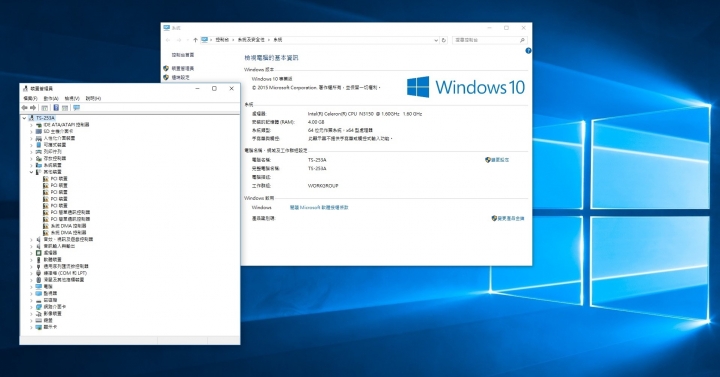Click the action pane toolbar icon in Device Manager
Viewport: 720px width, 377px height.
[65, 107]
